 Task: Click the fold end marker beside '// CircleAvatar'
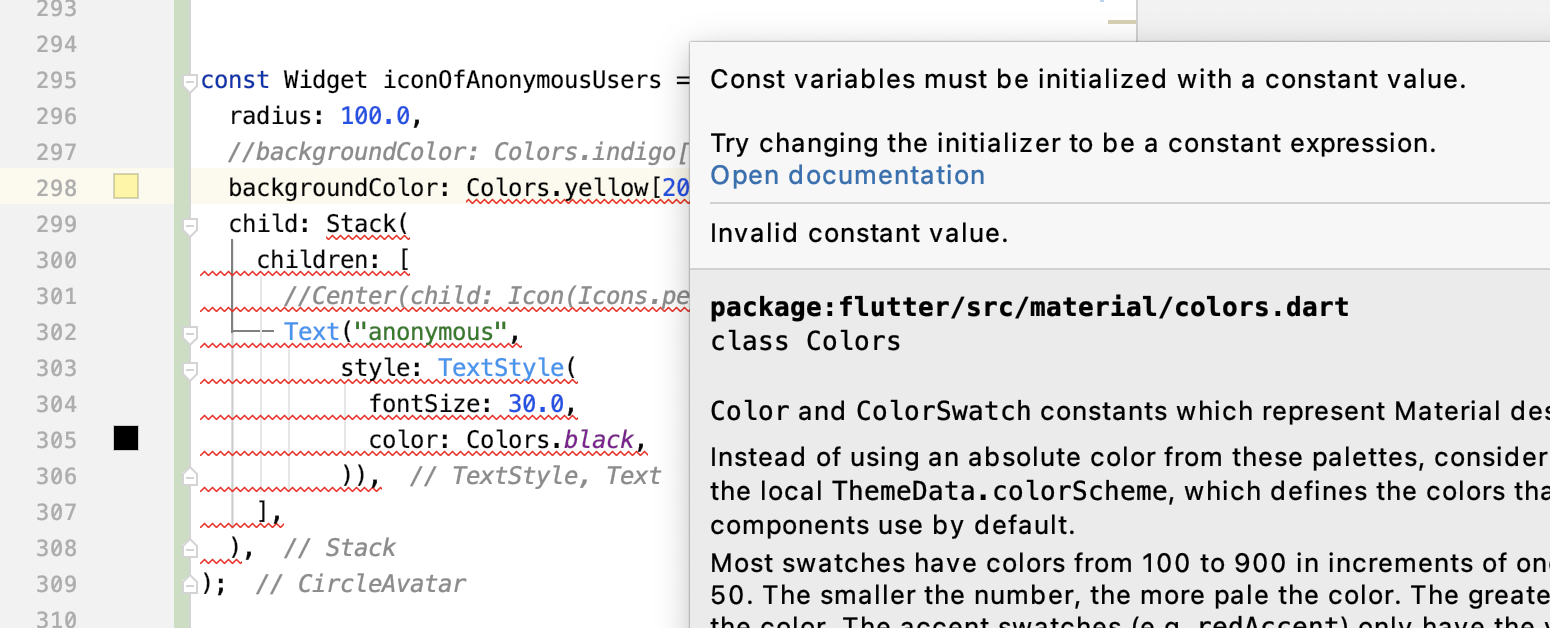[x=190, y=585]
